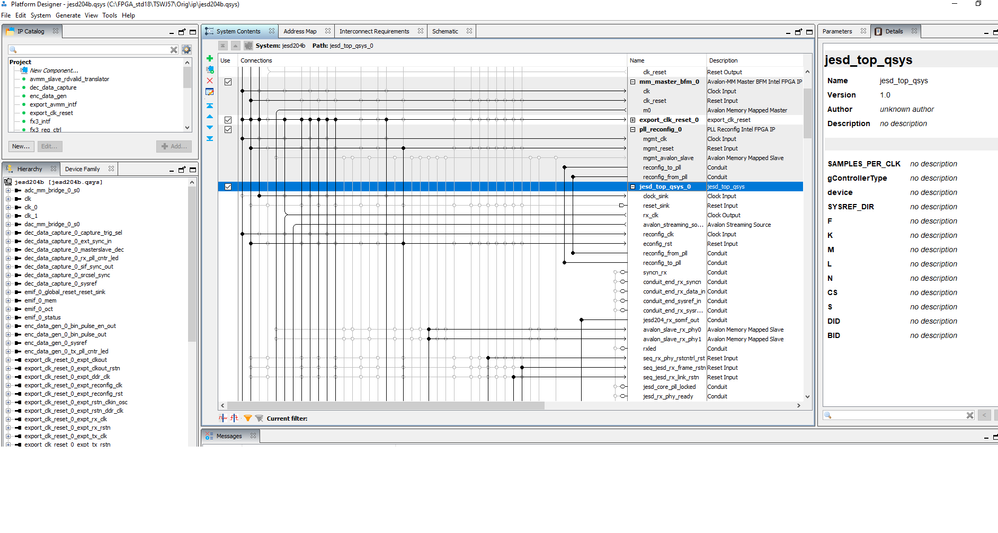
Task: Click the drill into subsystem icon beside System label
Action: [x=248, y=46]
